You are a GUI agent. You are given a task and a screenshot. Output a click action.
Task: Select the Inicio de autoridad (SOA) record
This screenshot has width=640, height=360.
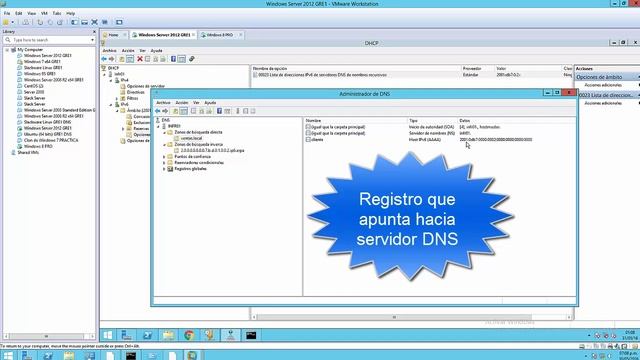point(432,127)
